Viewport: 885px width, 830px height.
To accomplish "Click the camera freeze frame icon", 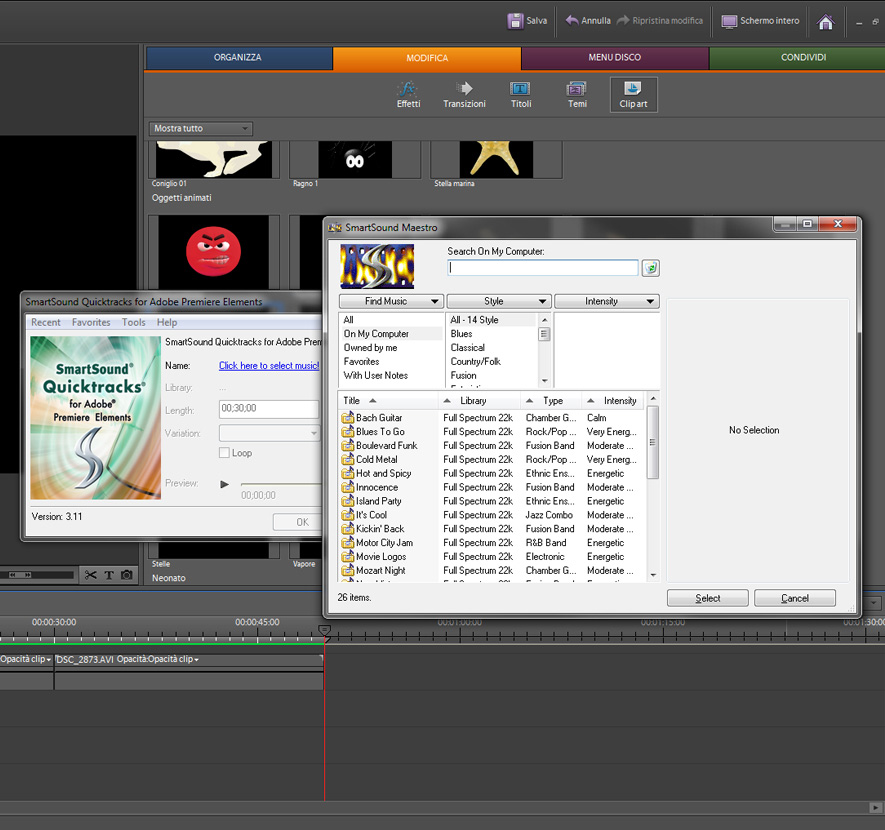I will point(127,575).
